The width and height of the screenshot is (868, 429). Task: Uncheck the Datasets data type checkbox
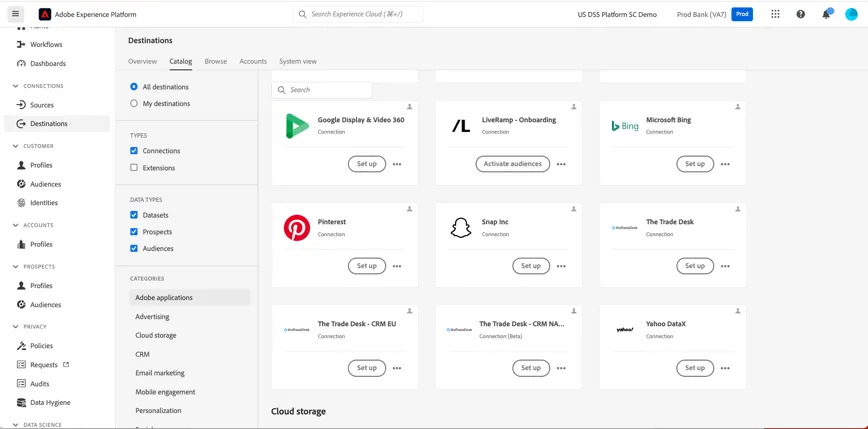pyautogui.click(x=133, y=215)
